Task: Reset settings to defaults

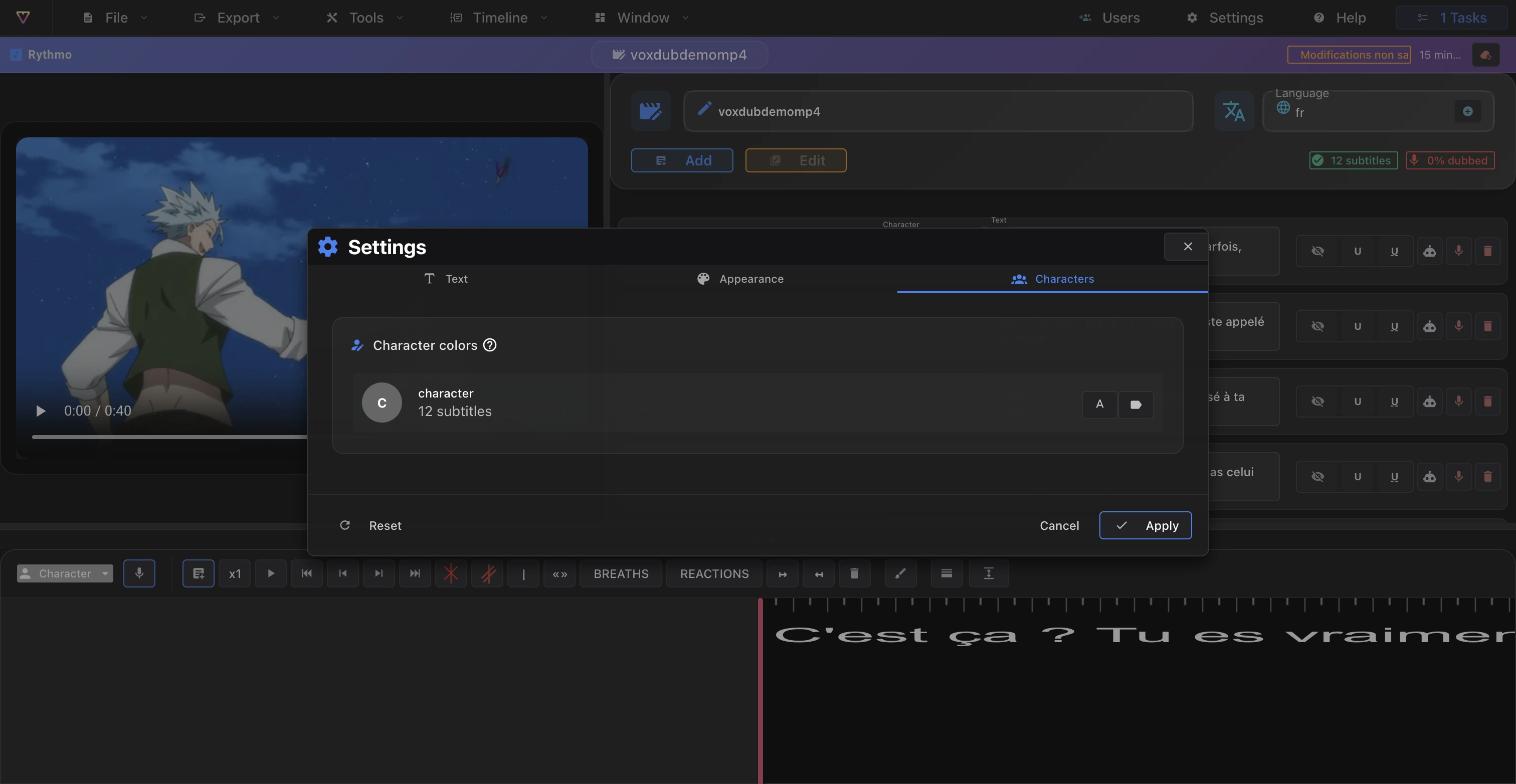Action: (371, 525)
